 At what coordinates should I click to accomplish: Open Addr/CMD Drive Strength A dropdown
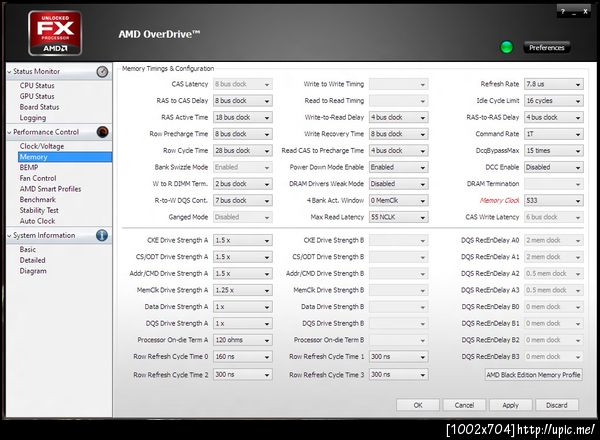click(x=243, y=274)
